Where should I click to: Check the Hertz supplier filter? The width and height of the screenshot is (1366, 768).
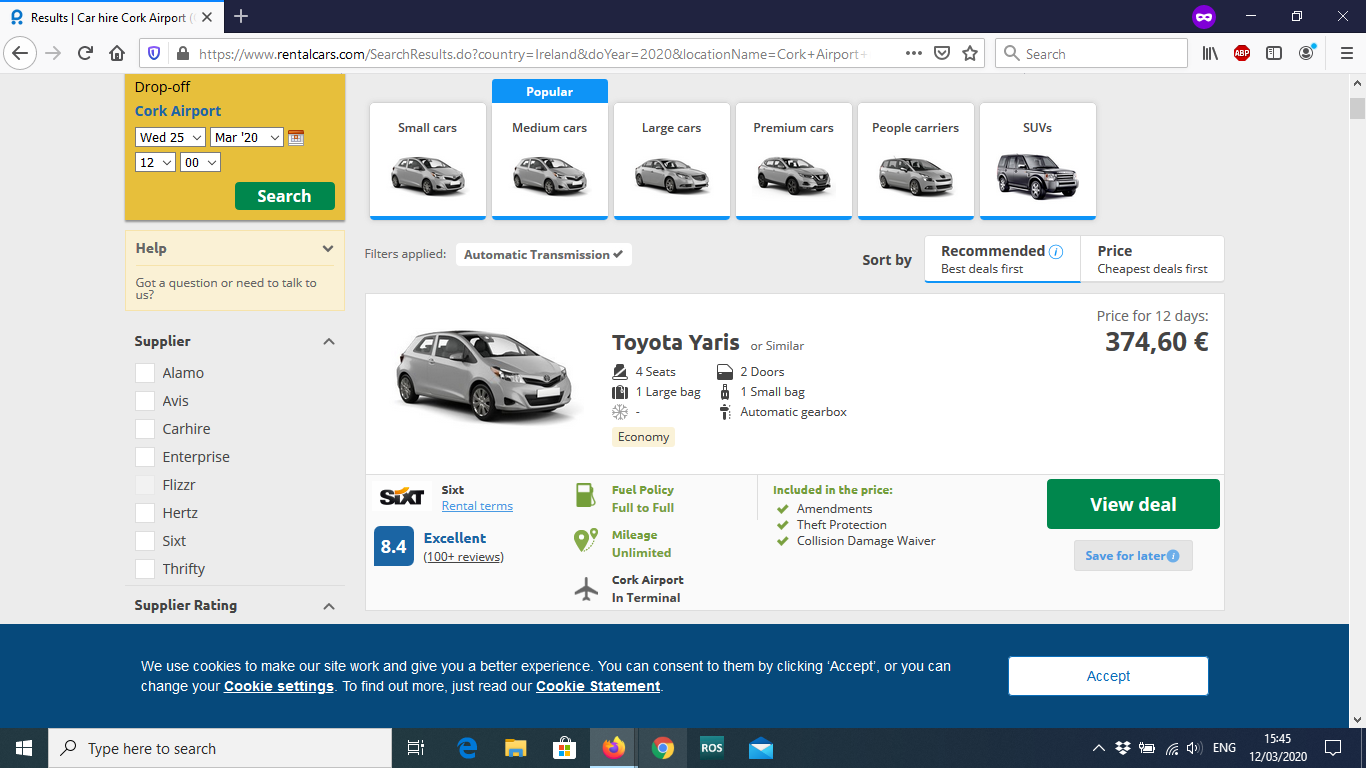pyautogui.click(x=144, y=513)
